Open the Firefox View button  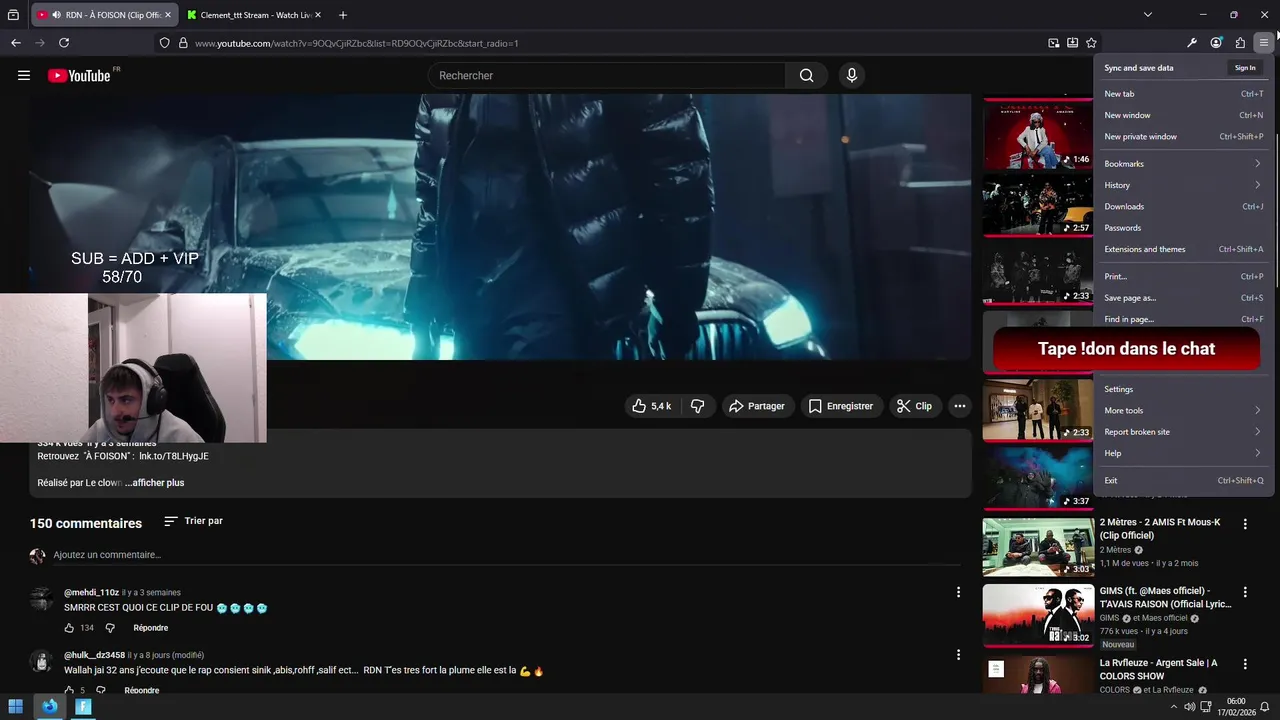point(13,15)
